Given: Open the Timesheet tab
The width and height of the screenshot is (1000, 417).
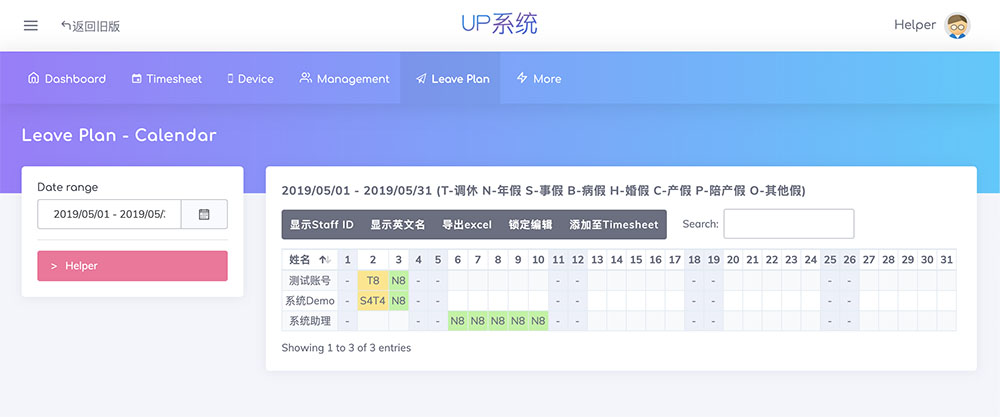Looking at the screenshot, I should [166, 79].
